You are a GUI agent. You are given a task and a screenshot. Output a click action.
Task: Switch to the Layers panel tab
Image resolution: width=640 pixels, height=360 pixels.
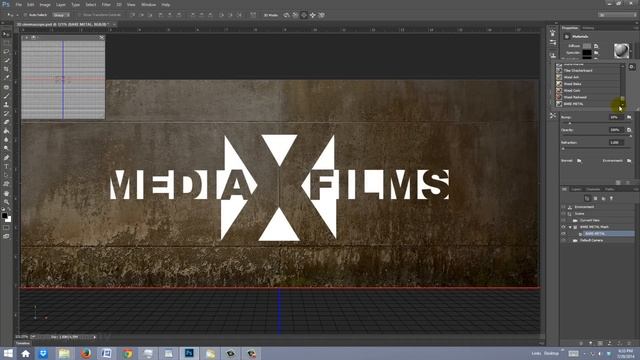pyautogui.click(x=576, y=189)
